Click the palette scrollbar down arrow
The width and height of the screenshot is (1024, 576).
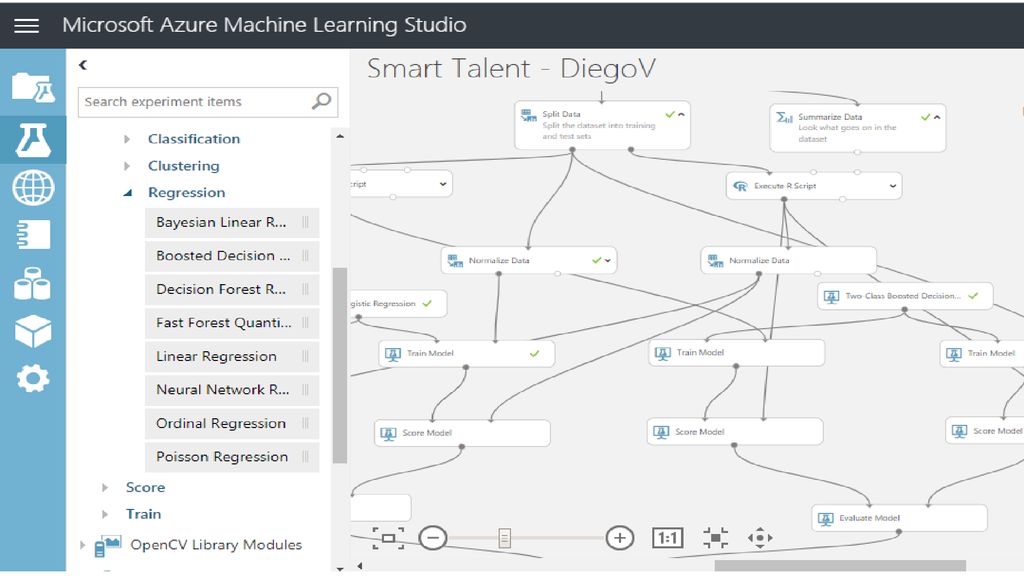tap(340, 569)
